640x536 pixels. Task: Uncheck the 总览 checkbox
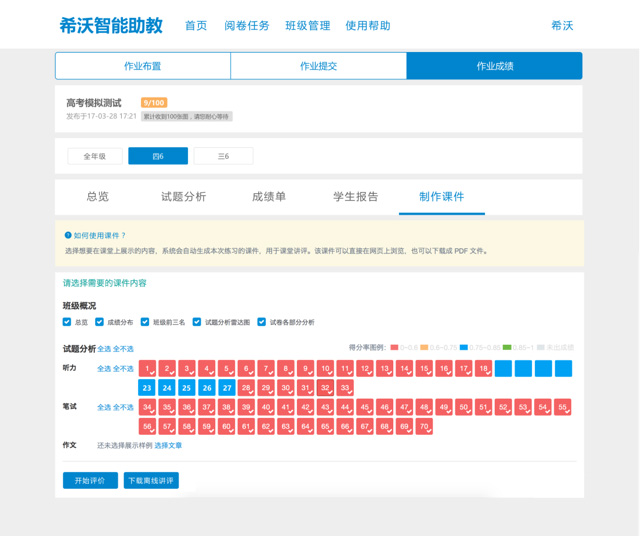[x=67, y=322]
